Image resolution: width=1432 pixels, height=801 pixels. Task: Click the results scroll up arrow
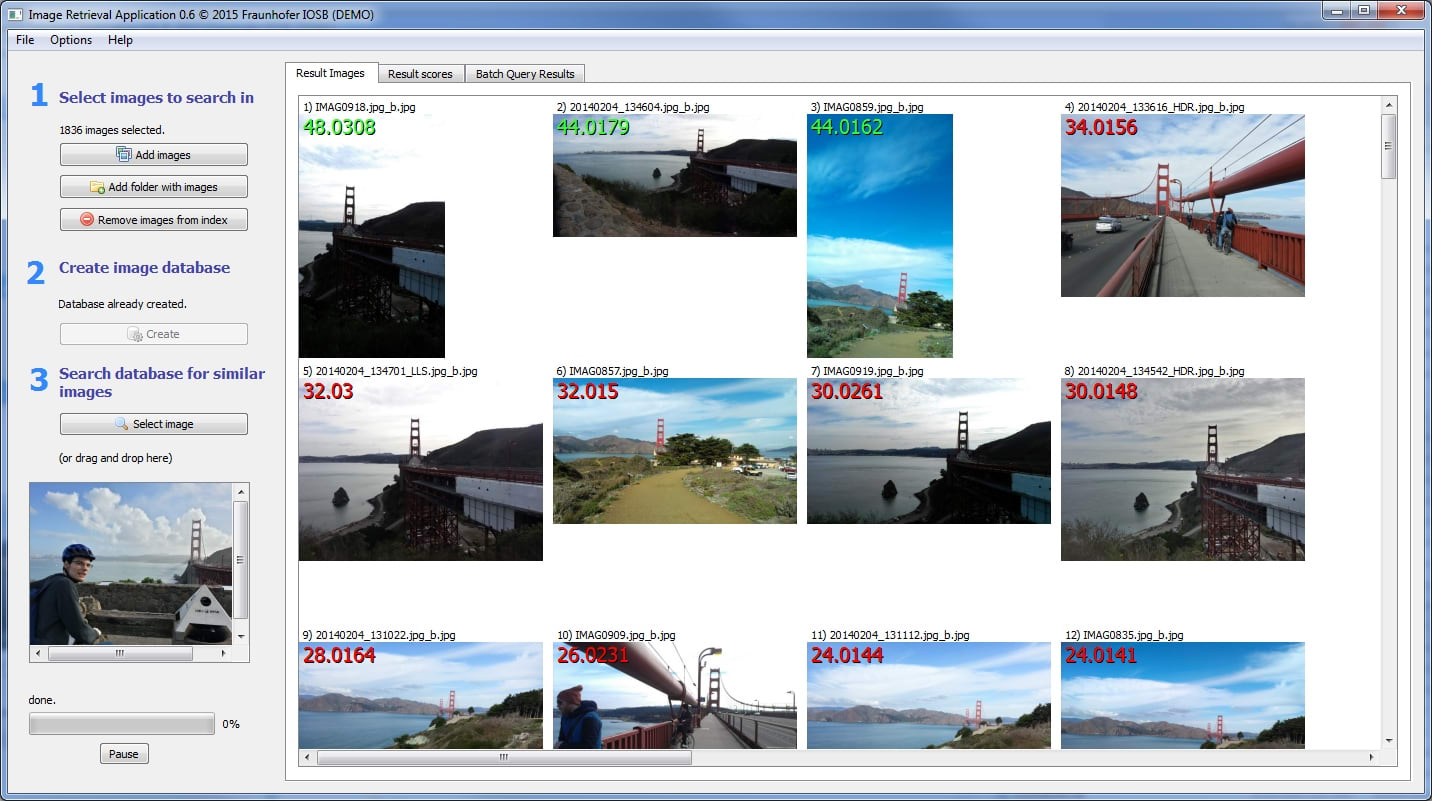click(x=1388, y=103)
